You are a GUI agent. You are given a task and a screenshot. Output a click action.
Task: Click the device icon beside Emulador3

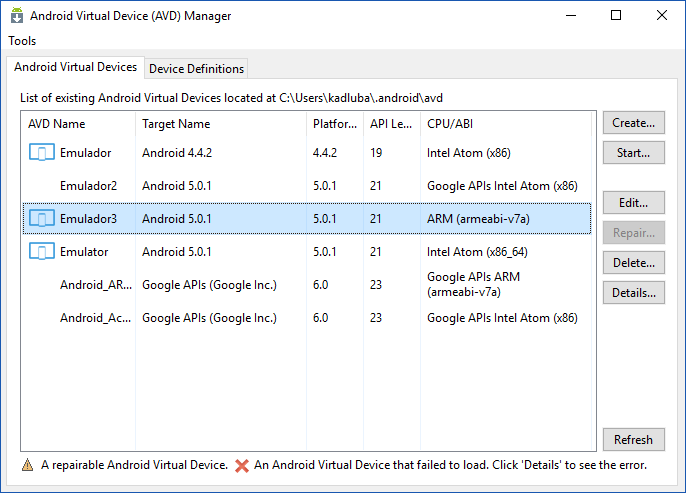coord(42,218)
